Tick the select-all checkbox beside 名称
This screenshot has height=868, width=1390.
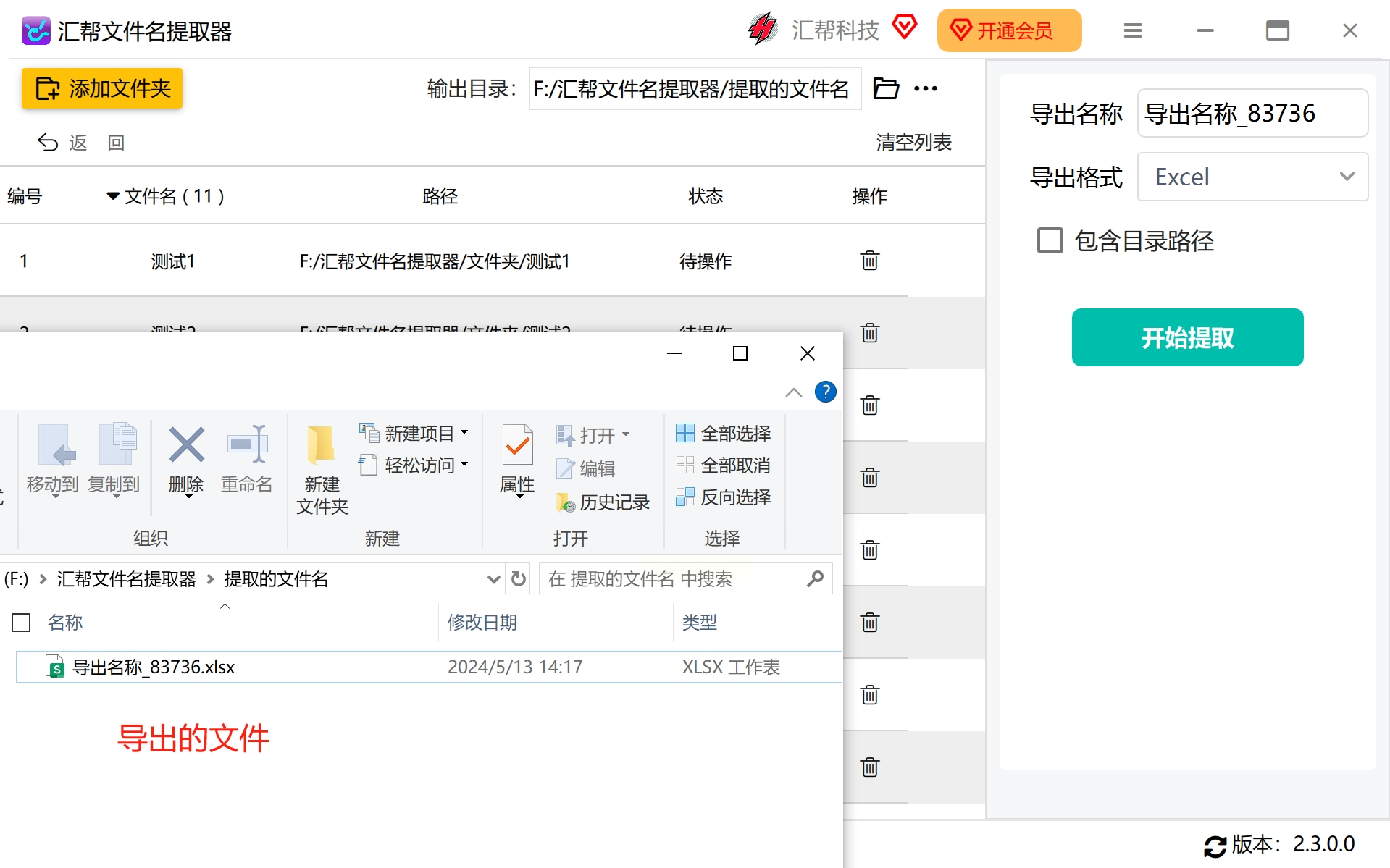pyautogui.click(x=21, y=623)
